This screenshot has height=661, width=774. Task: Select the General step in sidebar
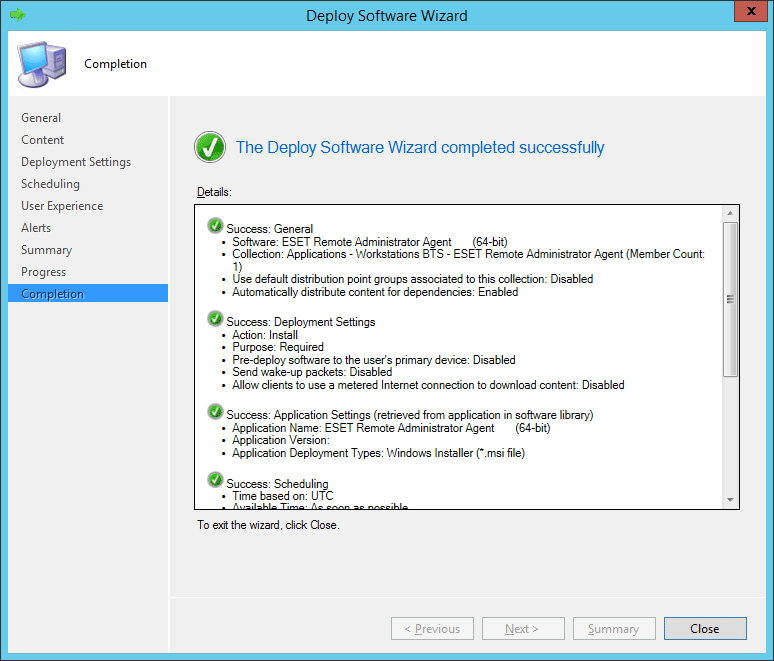pos(41,118)
